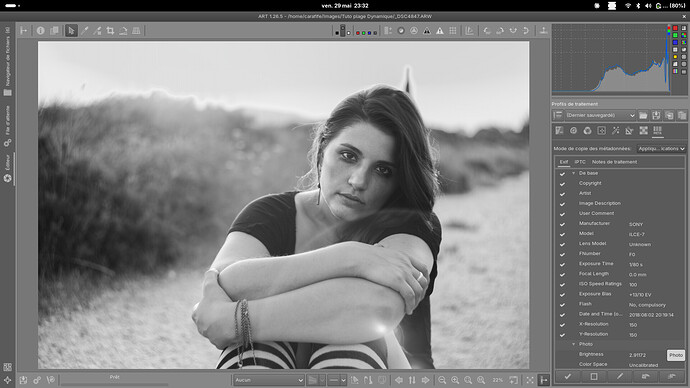The height and width of the screenshot is (388, 690).
Task: Uncheck the Manufacturer exif row
Action: (x=562, y=224)
